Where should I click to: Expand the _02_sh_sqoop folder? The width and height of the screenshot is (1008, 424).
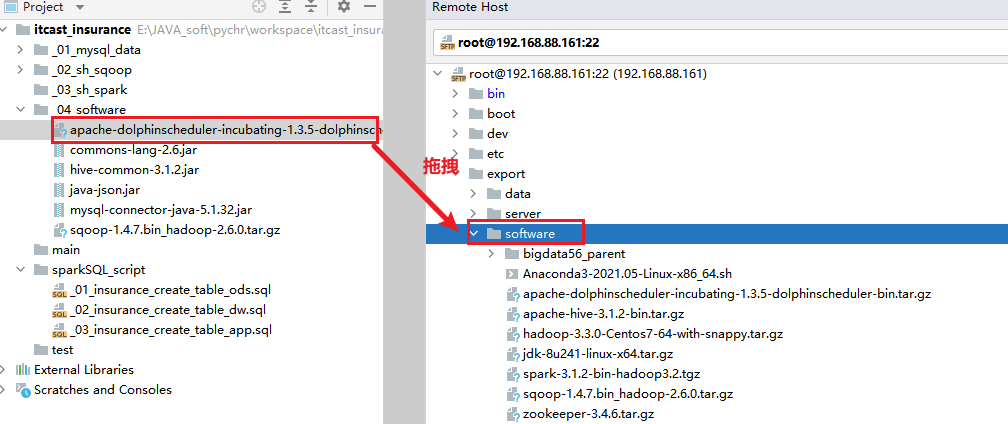point(21,69)
